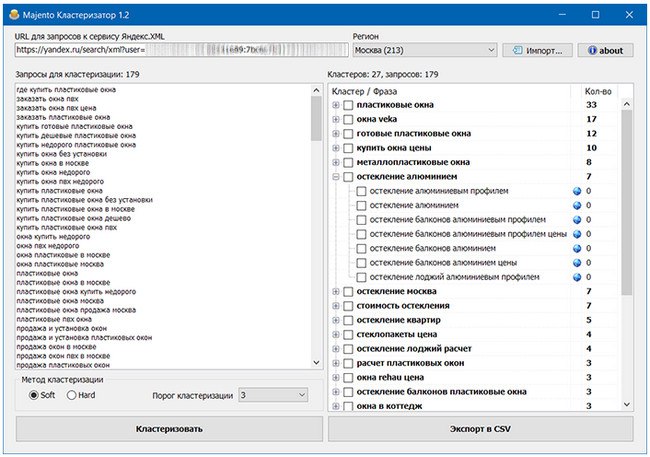Open globe link for 'остекление балконов алюминием'
The width and height of the screenshot is (650, 457).
point(577,249)
